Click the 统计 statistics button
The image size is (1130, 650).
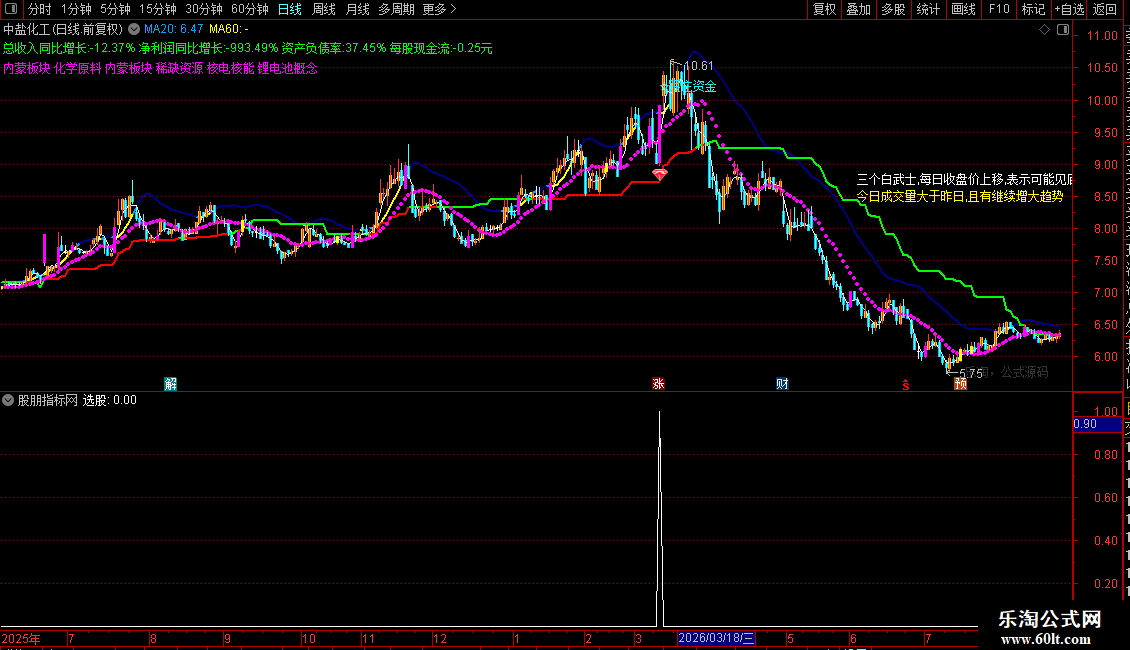click(x=927, y=9)
